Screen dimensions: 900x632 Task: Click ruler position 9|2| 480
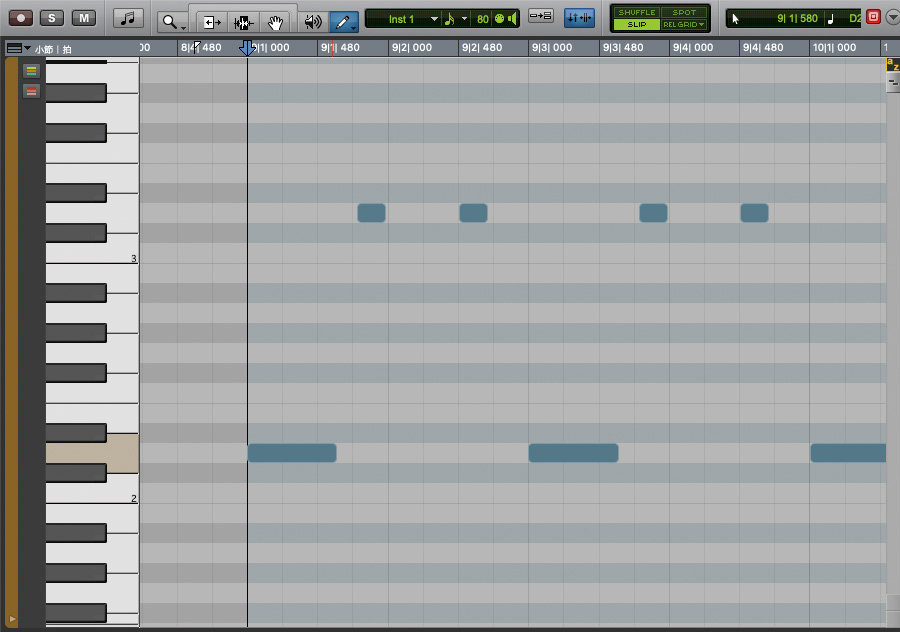point(482,48)
